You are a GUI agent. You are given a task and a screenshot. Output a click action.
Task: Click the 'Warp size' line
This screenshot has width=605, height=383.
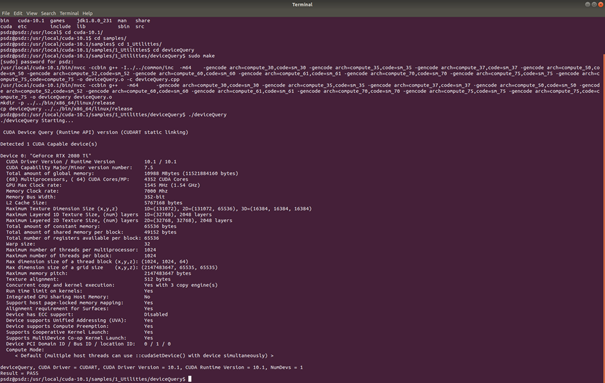(78, 244)
